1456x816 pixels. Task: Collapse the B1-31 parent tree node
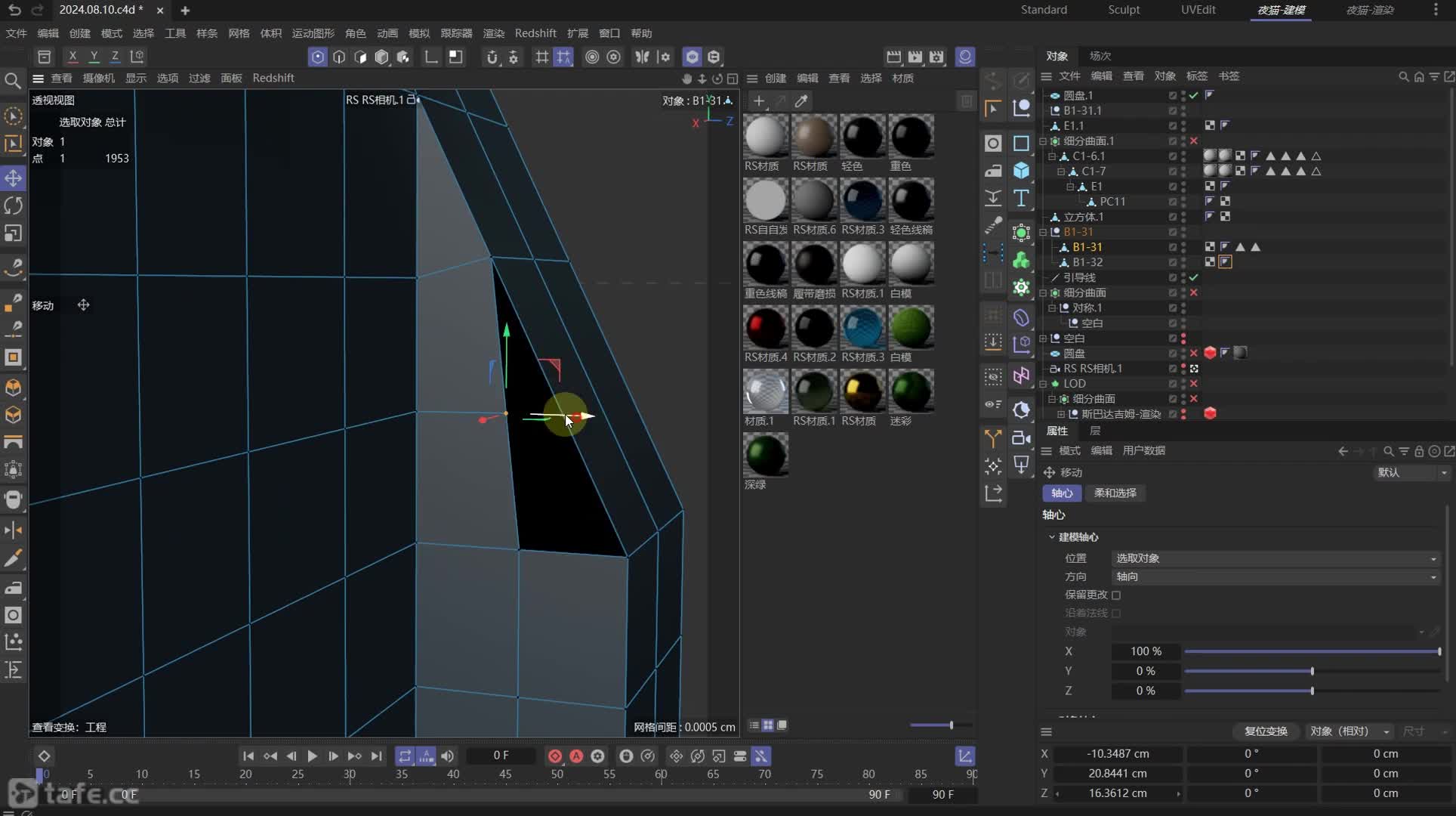coord(1043,232)
